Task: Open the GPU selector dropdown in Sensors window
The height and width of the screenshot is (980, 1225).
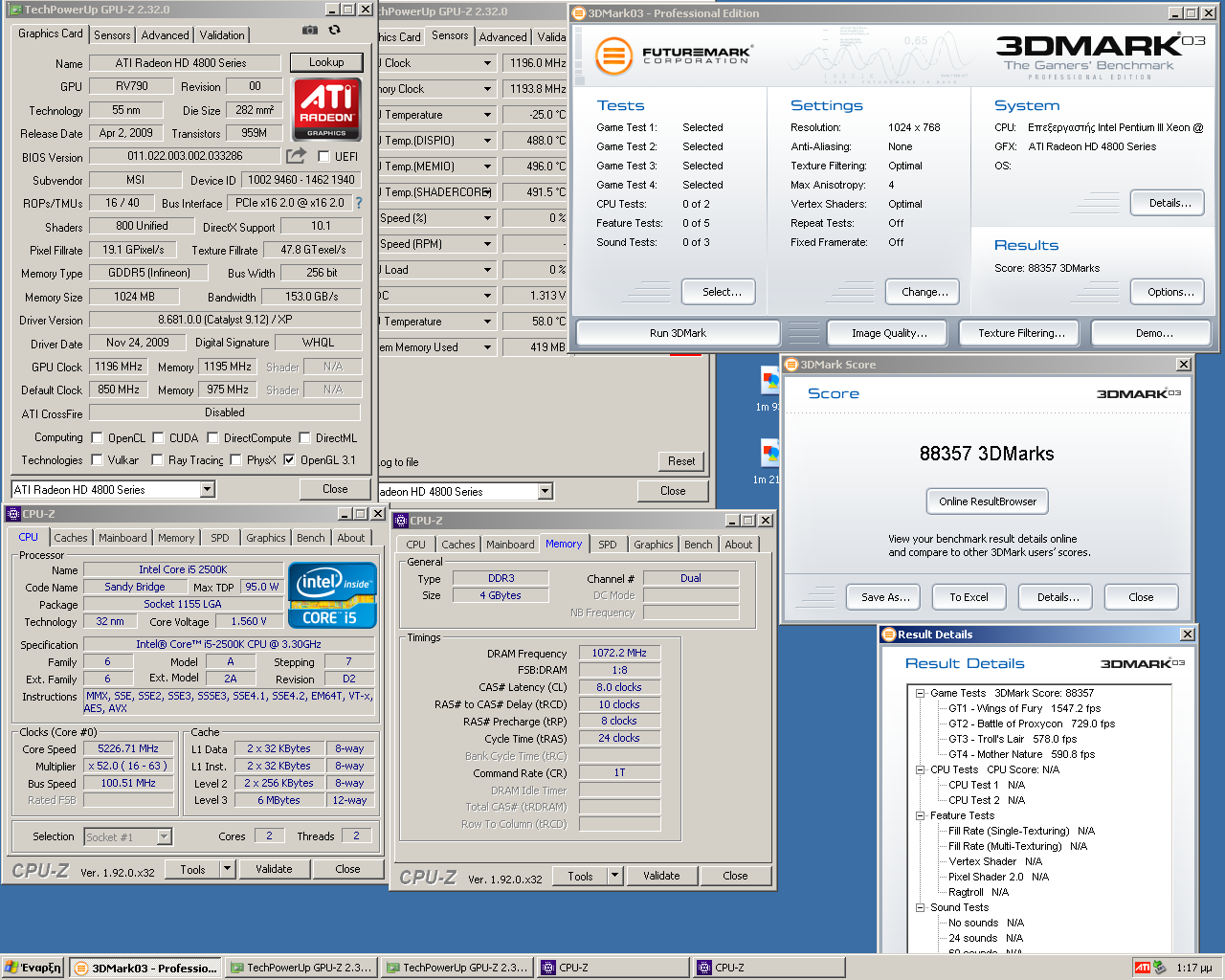Action: 545,491
